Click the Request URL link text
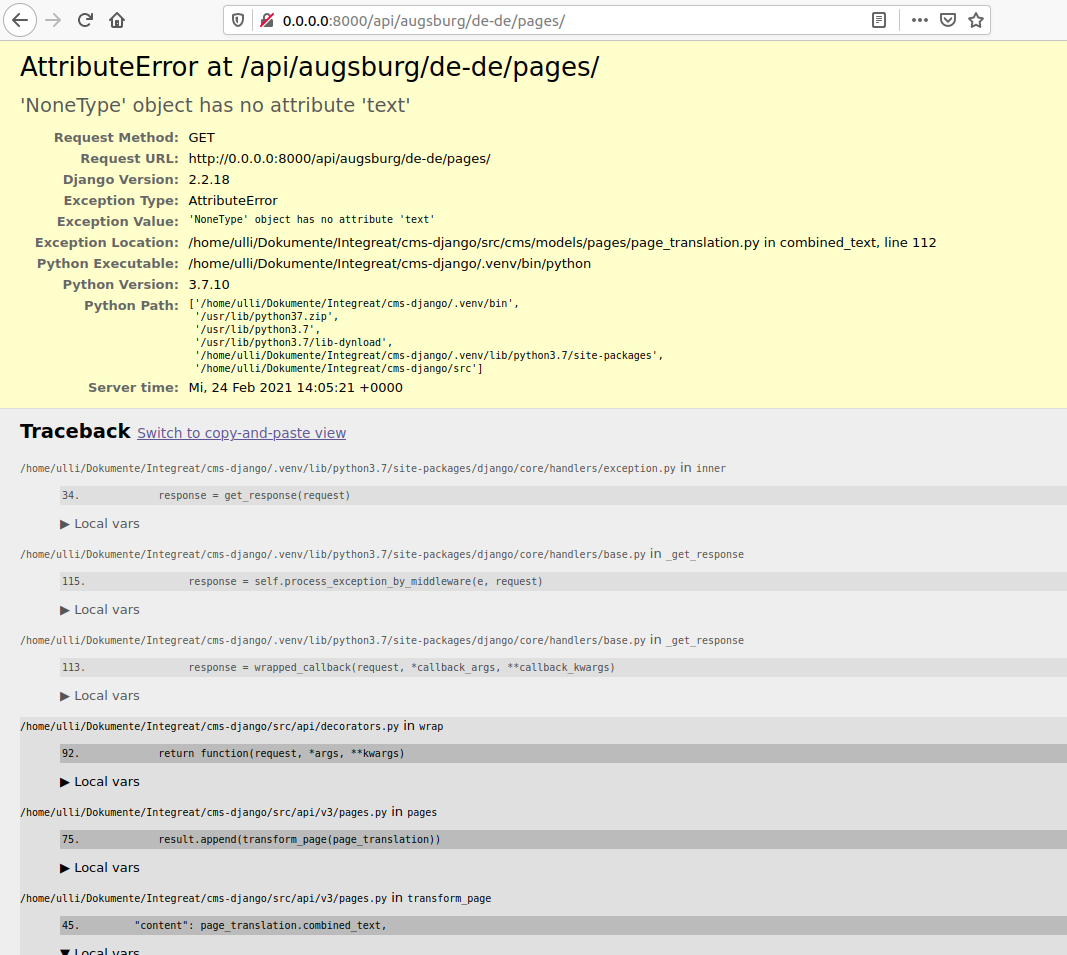 338,158
